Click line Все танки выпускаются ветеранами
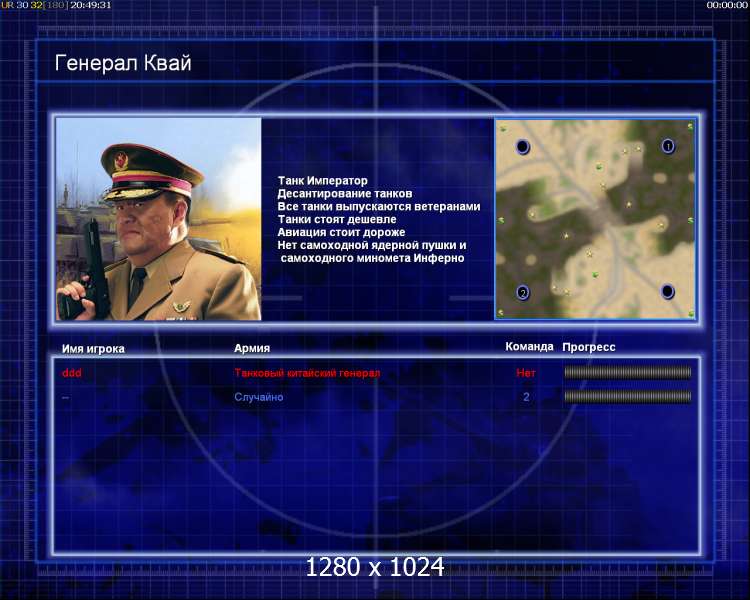 pos(379,207)
